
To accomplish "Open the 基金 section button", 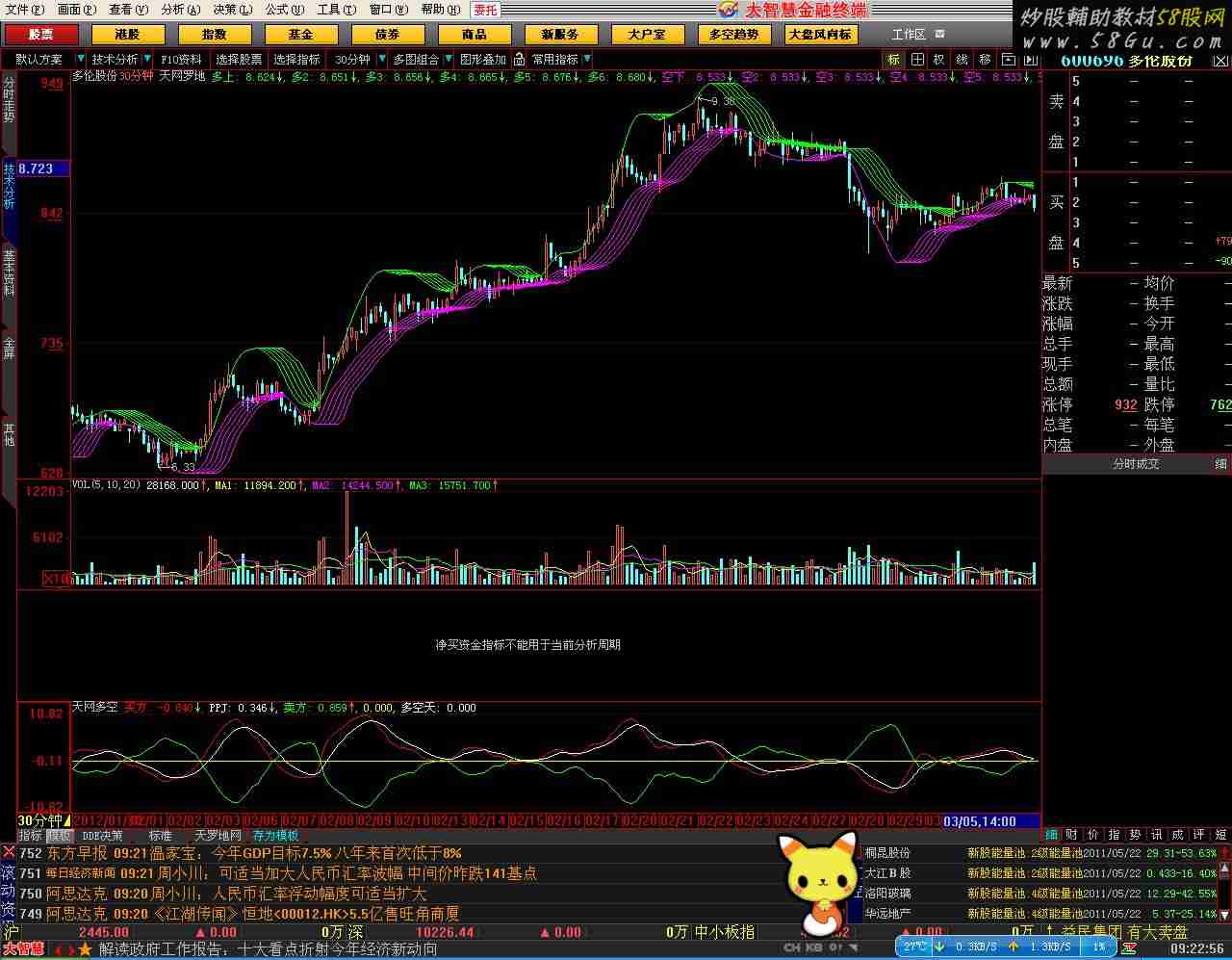I will click(x=301, y=34).
